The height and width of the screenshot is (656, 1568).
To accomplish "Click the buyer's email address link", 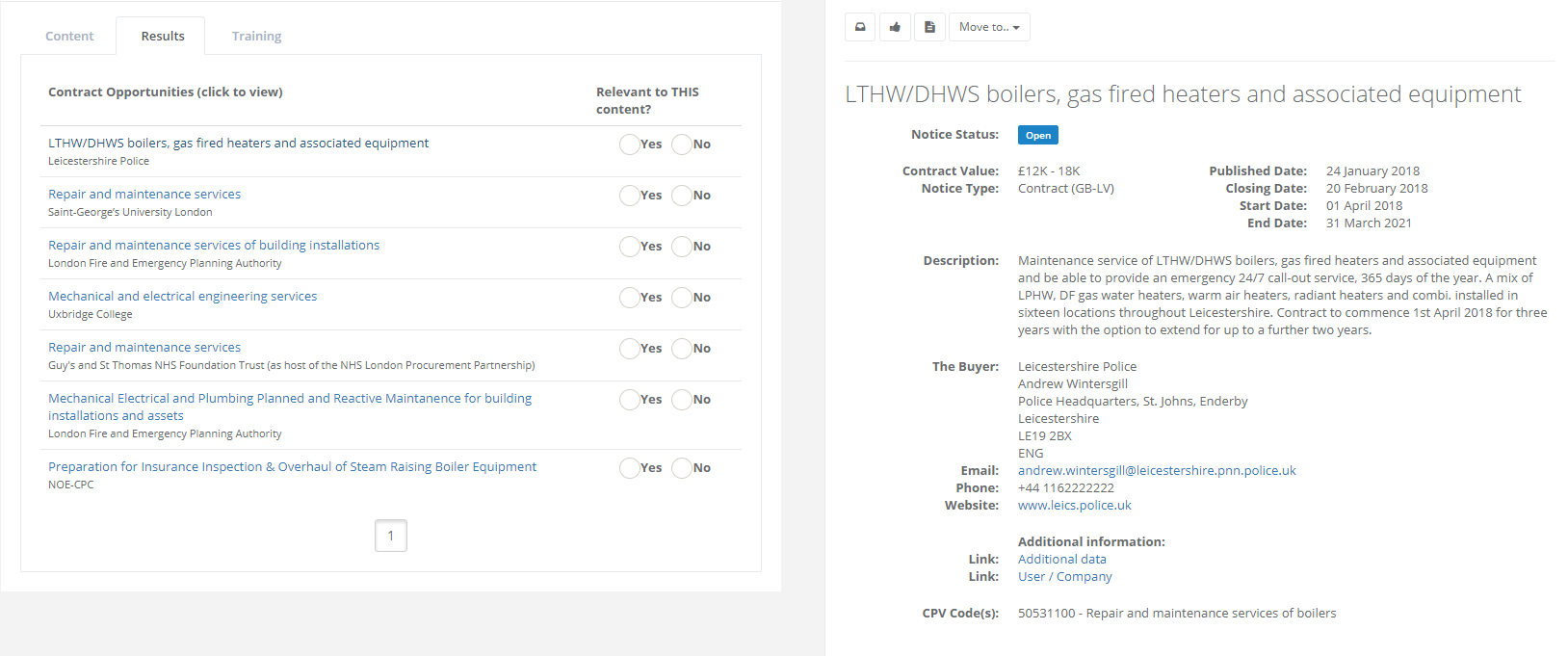I will 1157,471.
